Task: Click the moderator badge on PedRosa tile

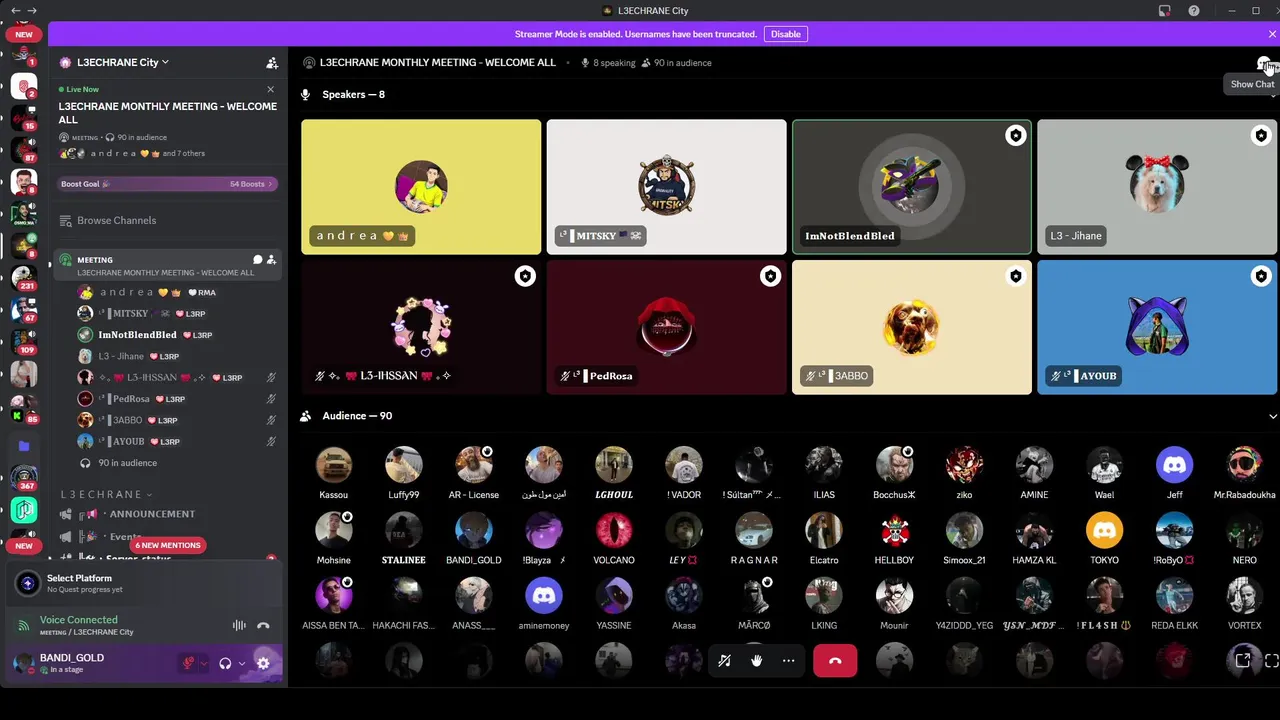Action: point(770,276)
